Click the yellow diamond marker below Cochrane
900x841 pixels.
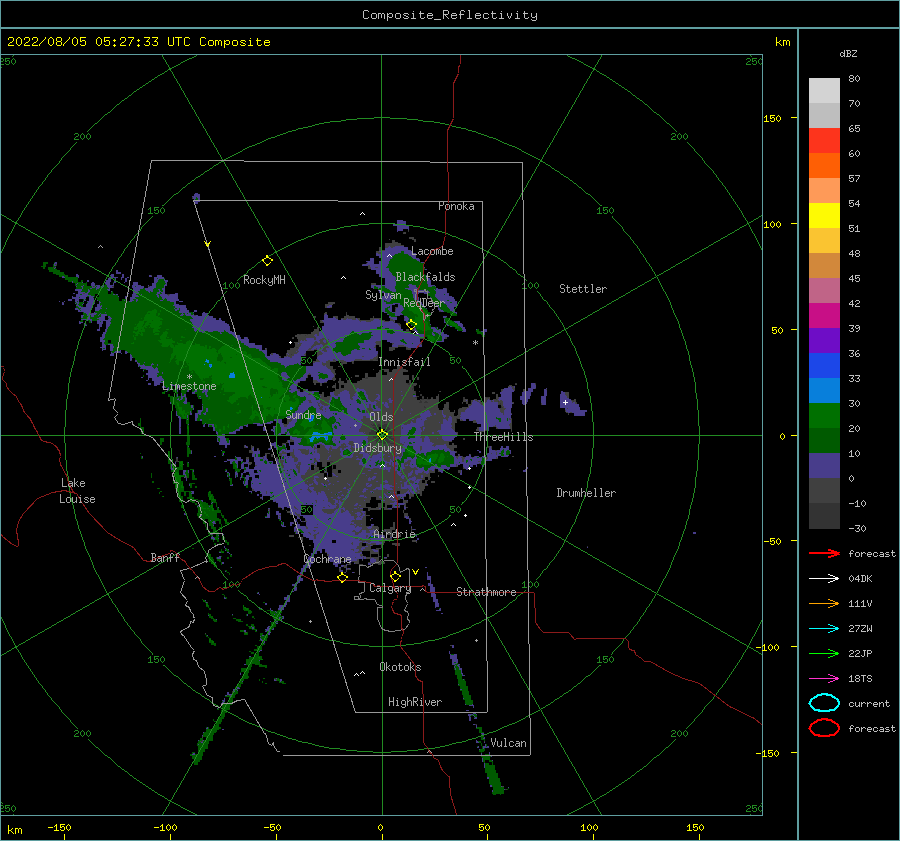pyautogui.click(x=342, y=577)
